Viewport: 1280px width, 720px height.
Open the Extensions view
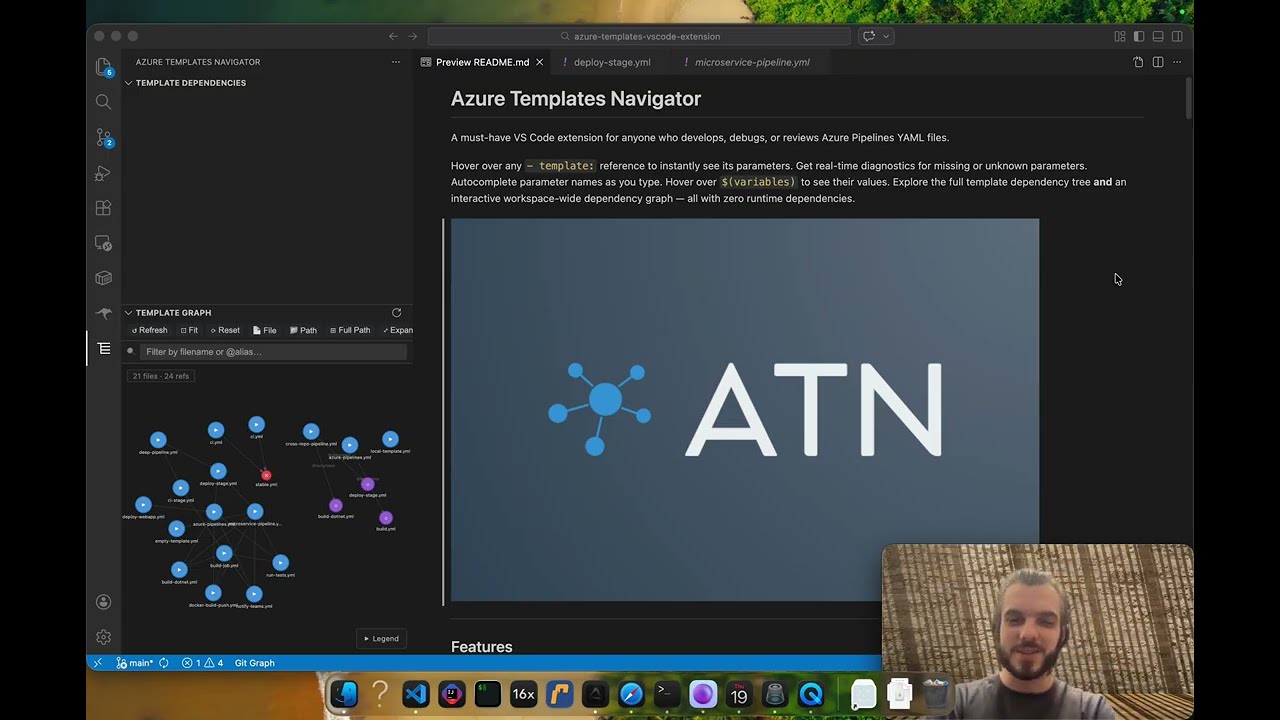tap(103, 208)
